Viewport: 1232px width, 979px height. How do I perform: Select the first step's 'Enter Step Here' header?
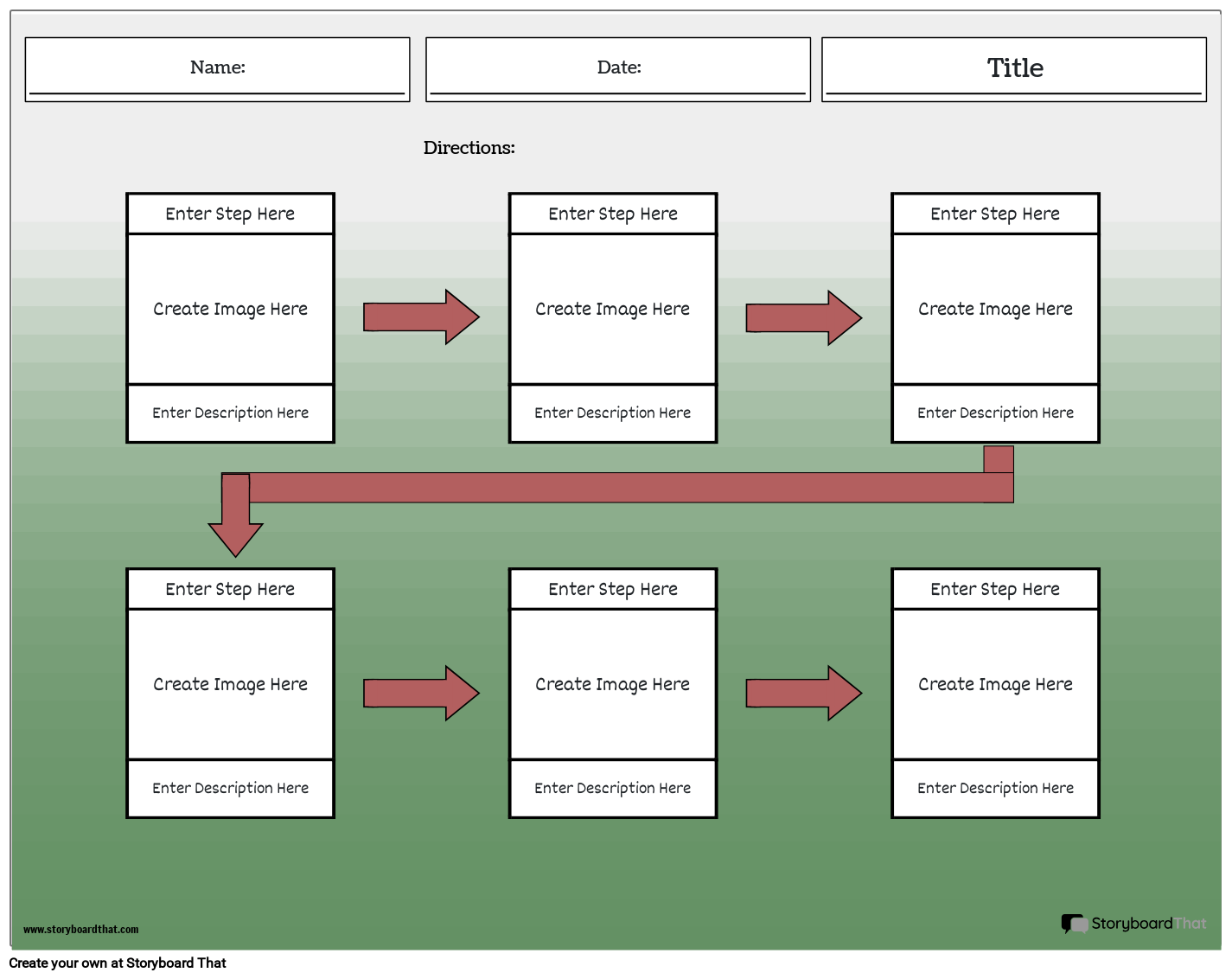[230, 214]
